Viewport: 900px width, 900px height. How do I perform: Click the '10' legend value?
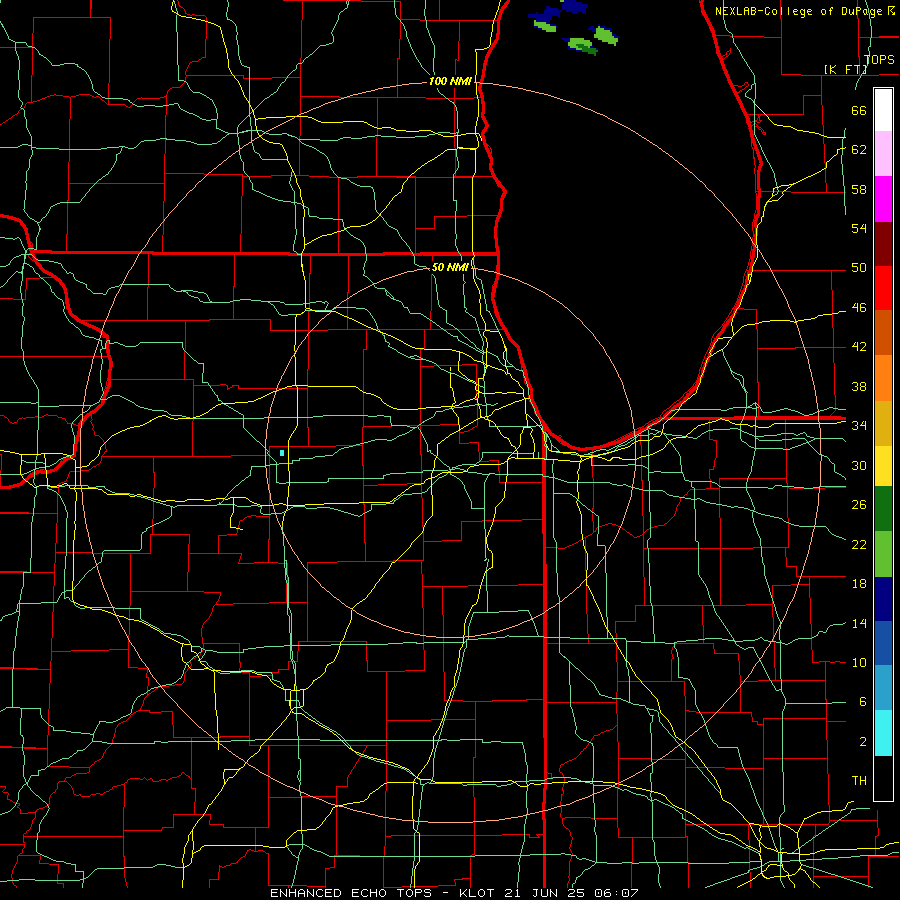coord(859,662)
